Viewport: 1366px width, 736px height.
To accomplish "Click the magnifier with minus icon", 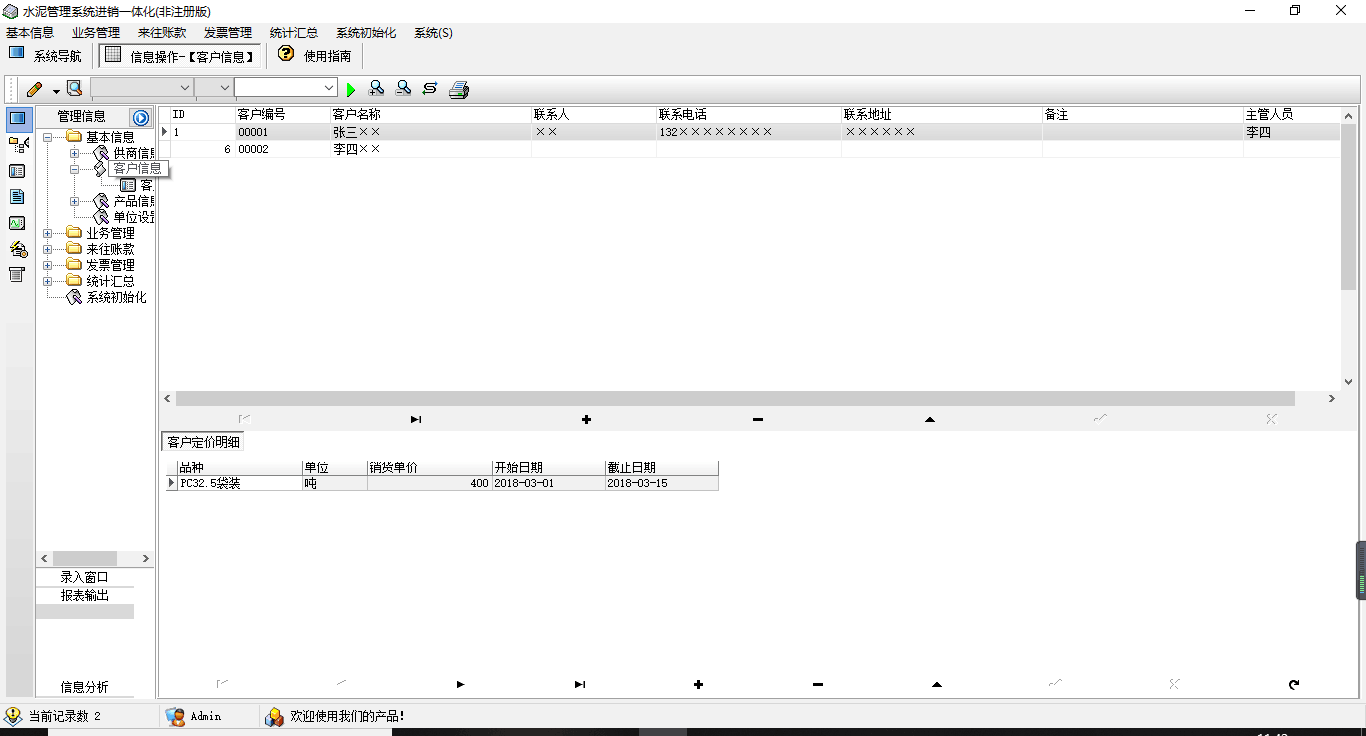I will pyautogui.click(x=403, y=89).
